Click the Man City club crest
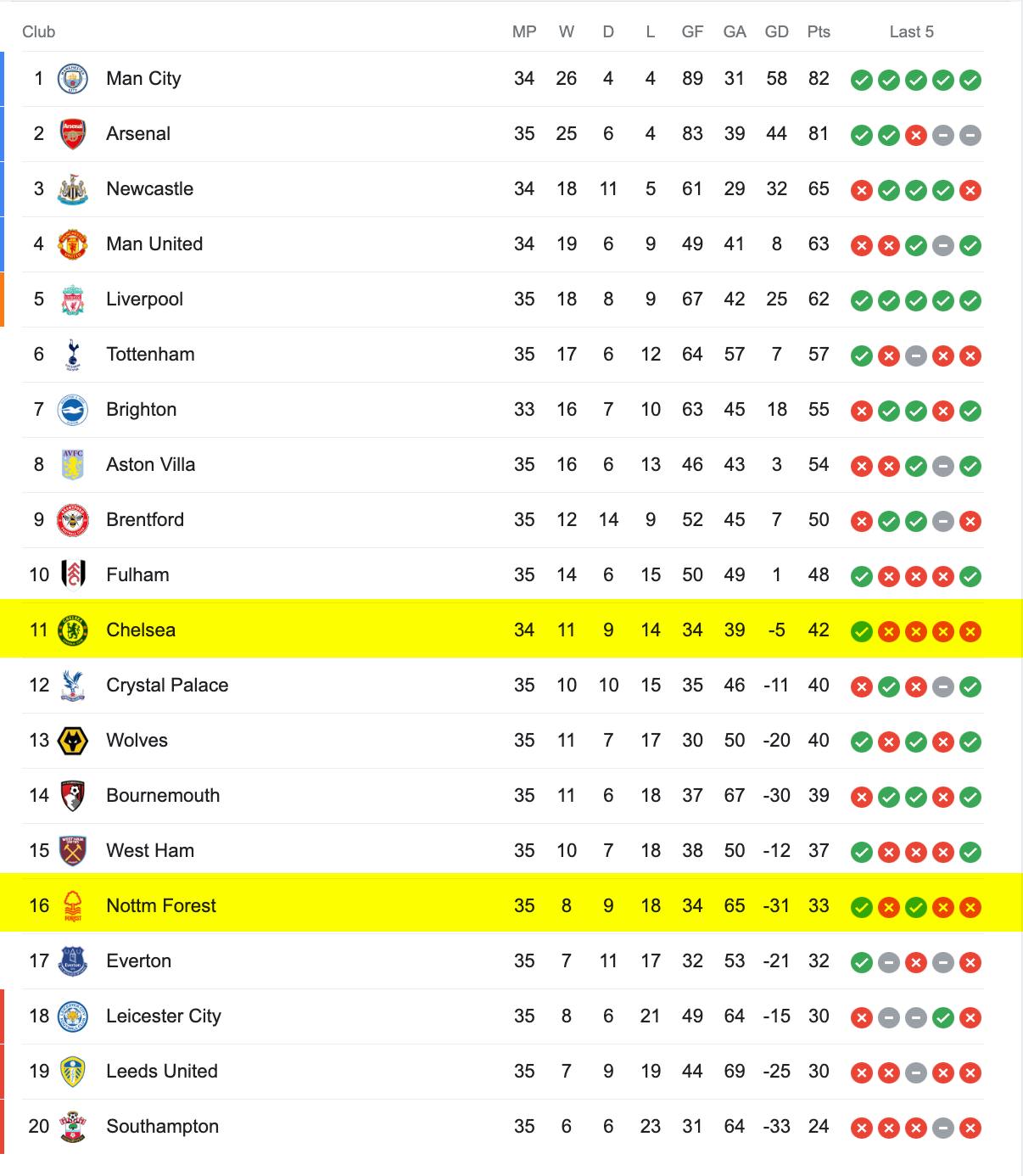Viewport: 1023px width, 1176px height. (x=73, y=79)
